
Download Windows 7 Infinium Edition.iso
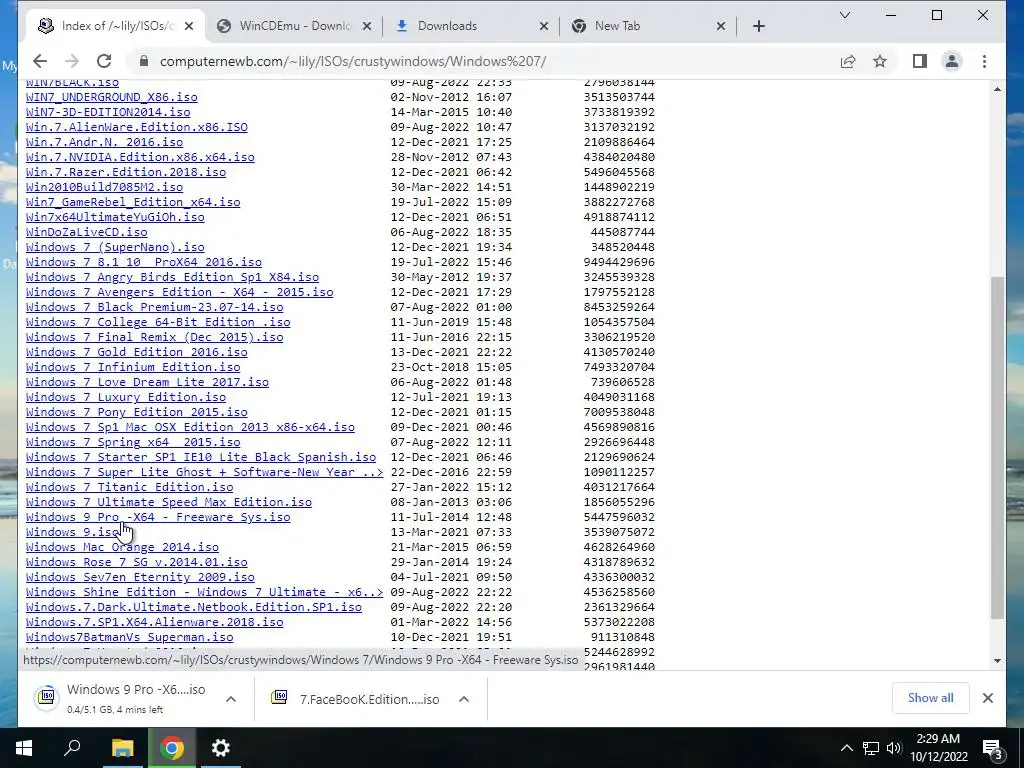pos(133,368)
